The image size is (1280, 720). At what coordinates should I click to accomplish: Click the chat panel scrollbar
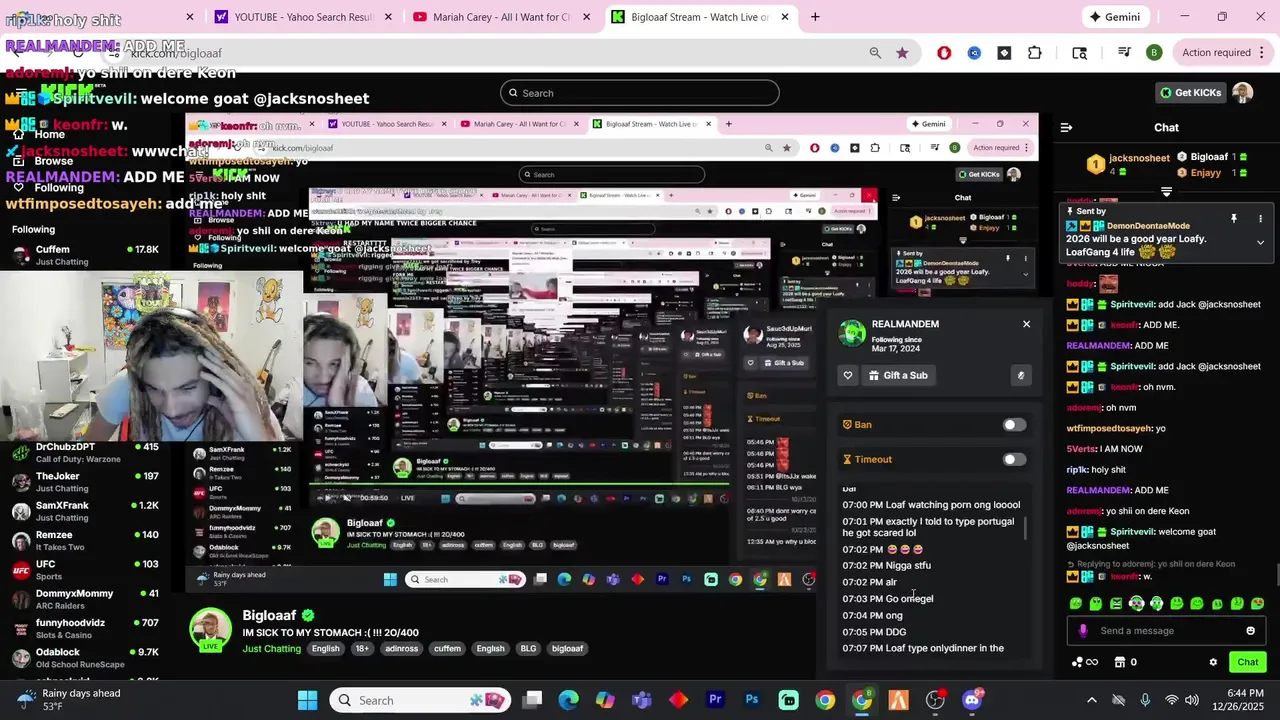click(1276, 577)
